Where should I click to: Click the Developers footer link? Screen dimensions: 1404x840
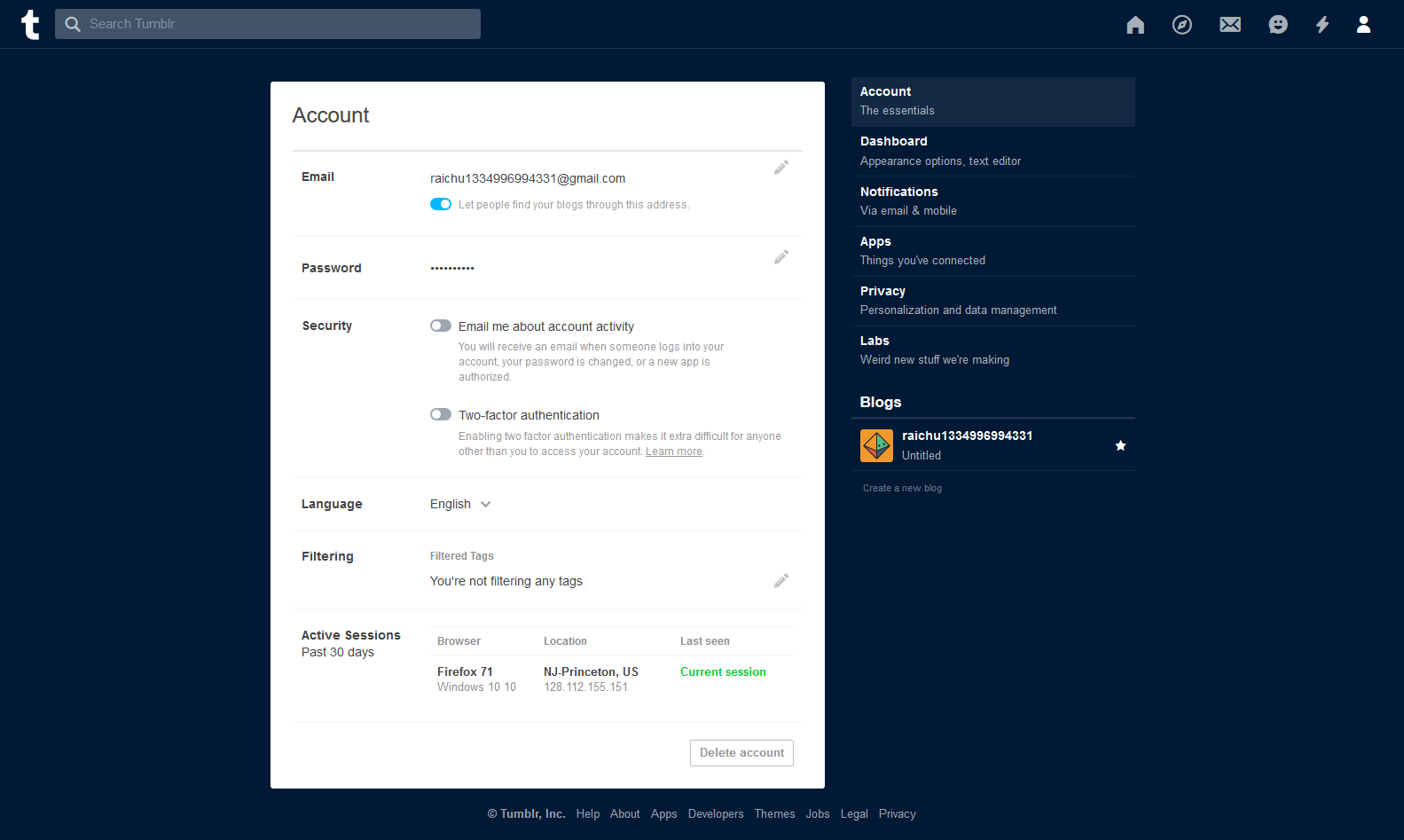coord(716,814)
